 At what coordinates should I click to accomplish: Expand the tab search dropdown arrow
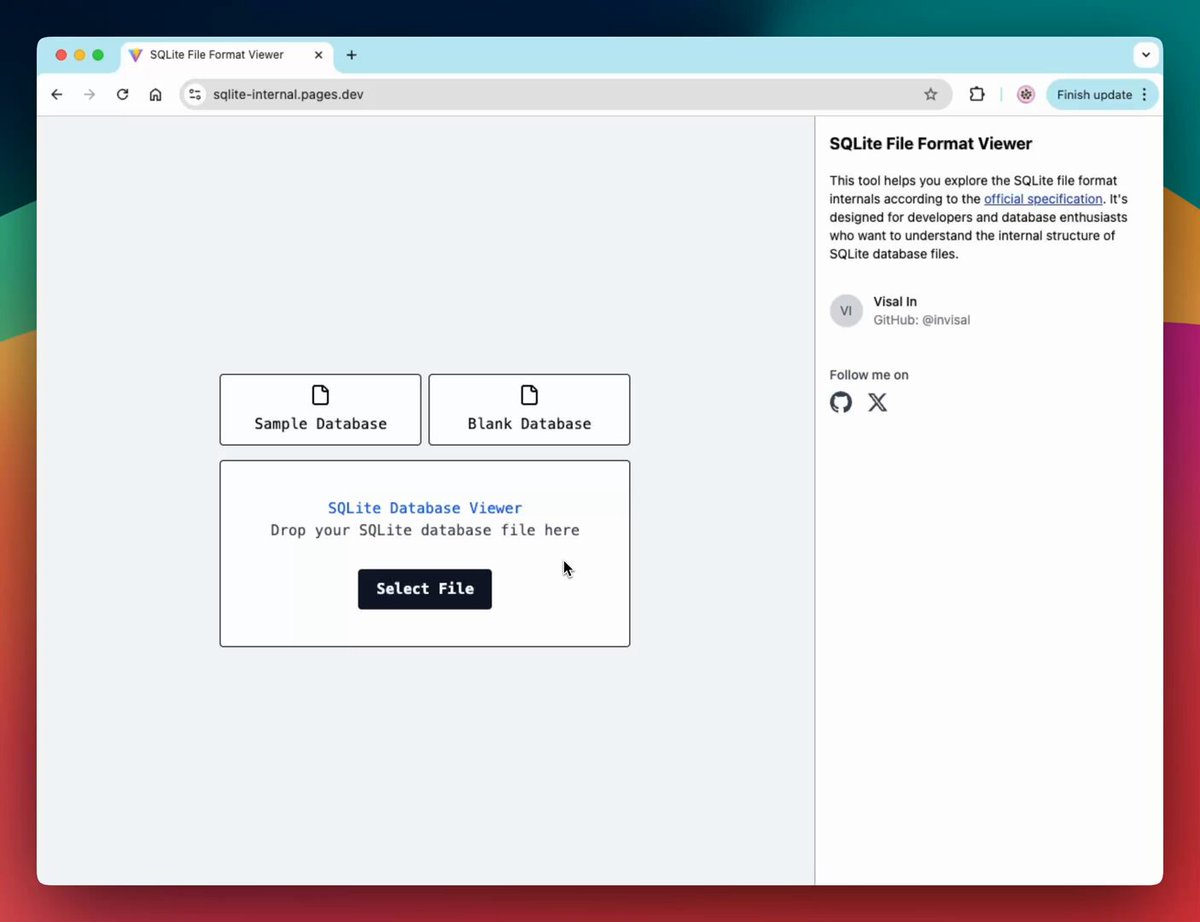pos(1146,55)
